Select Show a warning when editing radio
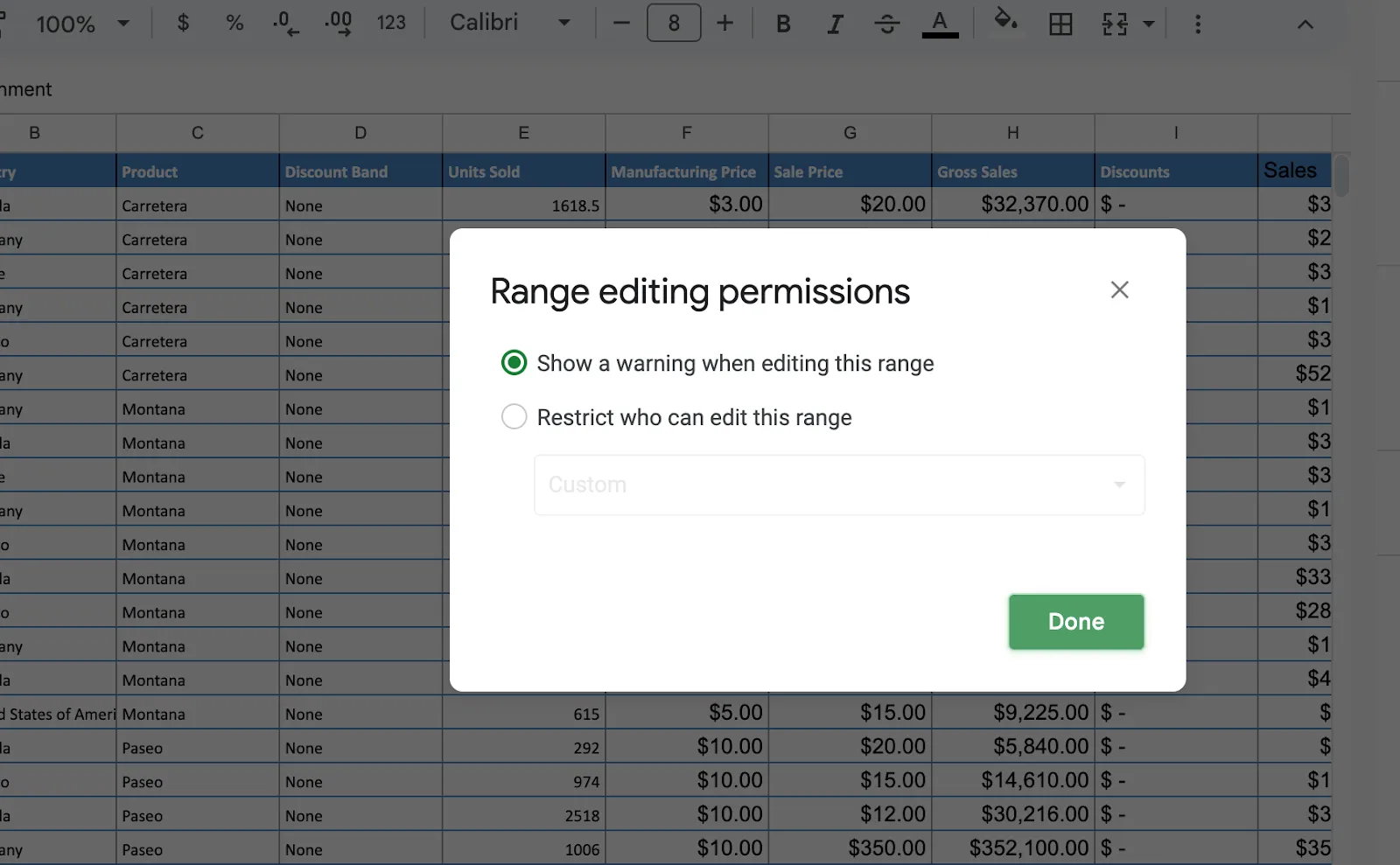 (514, 362)
